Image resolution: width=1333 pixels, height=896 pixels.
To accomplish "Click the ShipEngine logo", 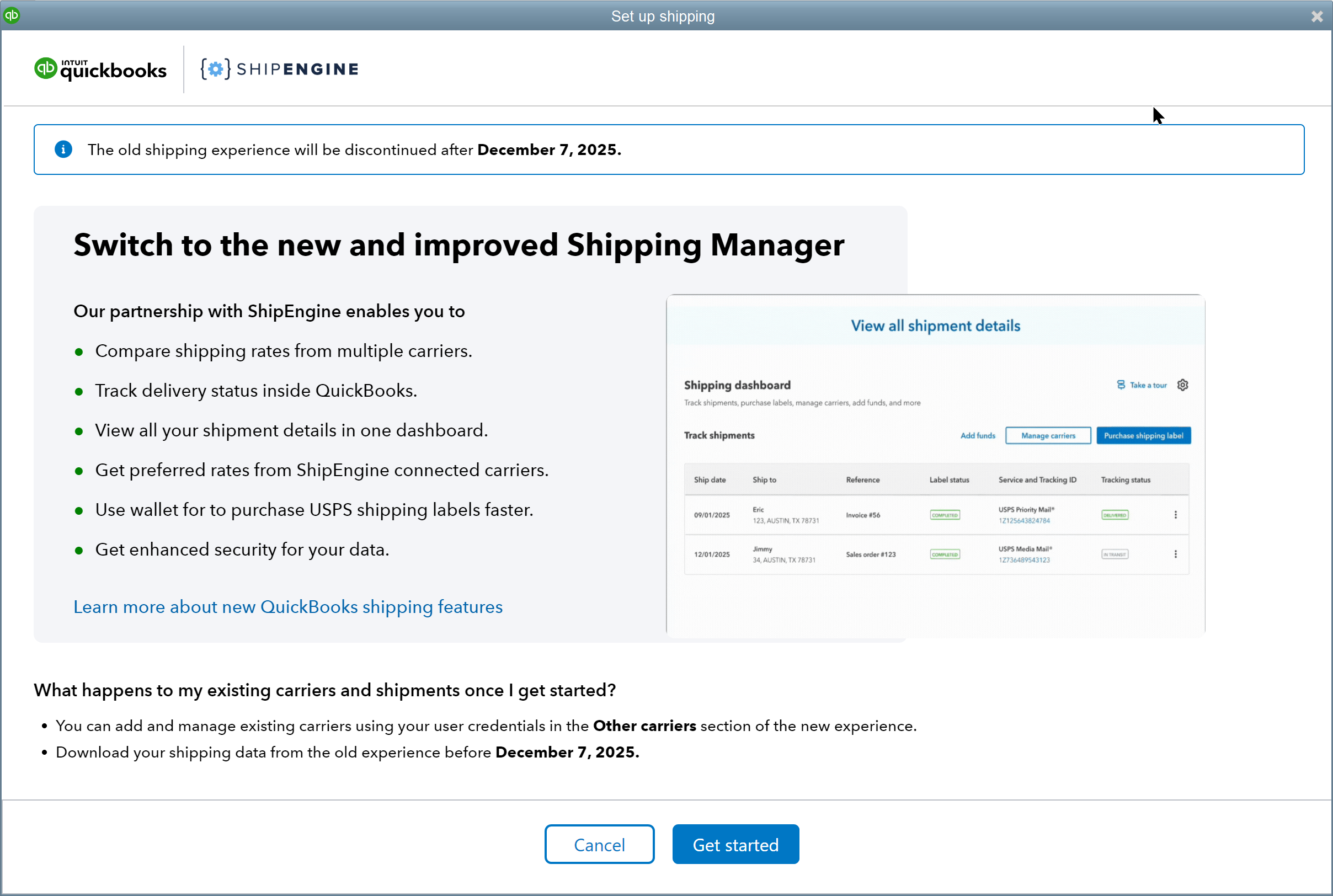I will click(x=279, y=68).
